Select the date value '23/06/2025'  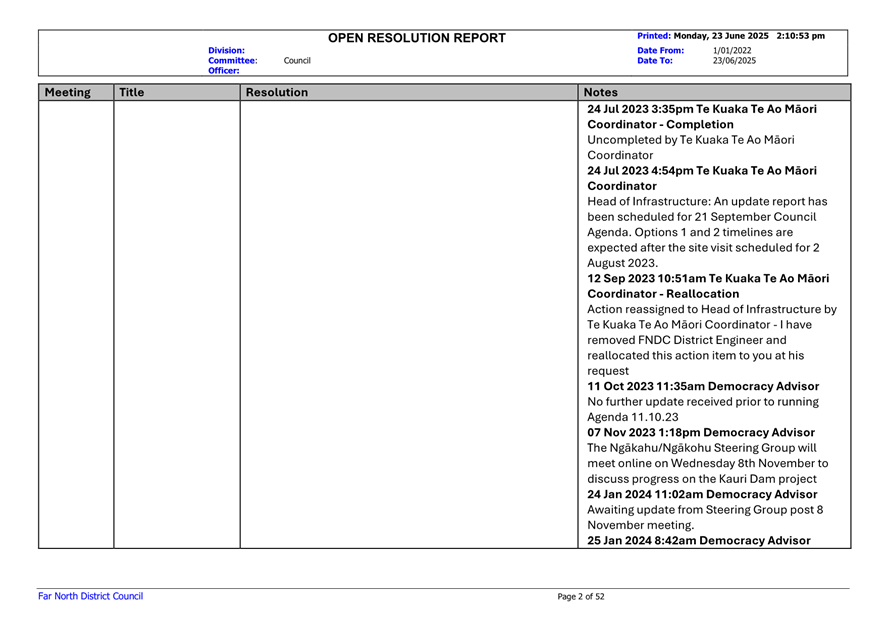coord(734,60)
